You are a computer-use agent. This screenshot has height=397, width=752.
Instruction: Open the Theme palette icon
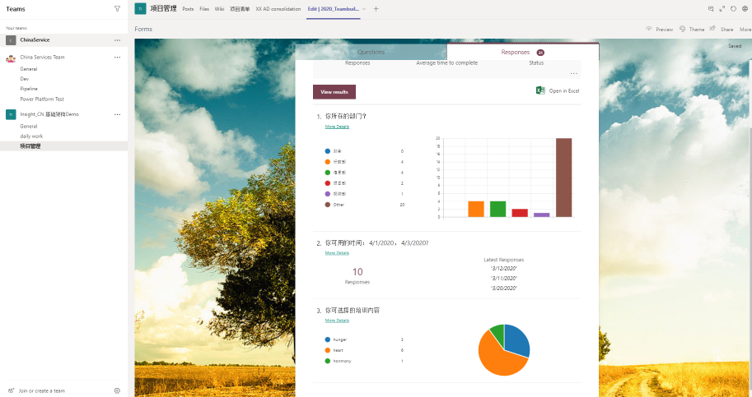(682, 29)
